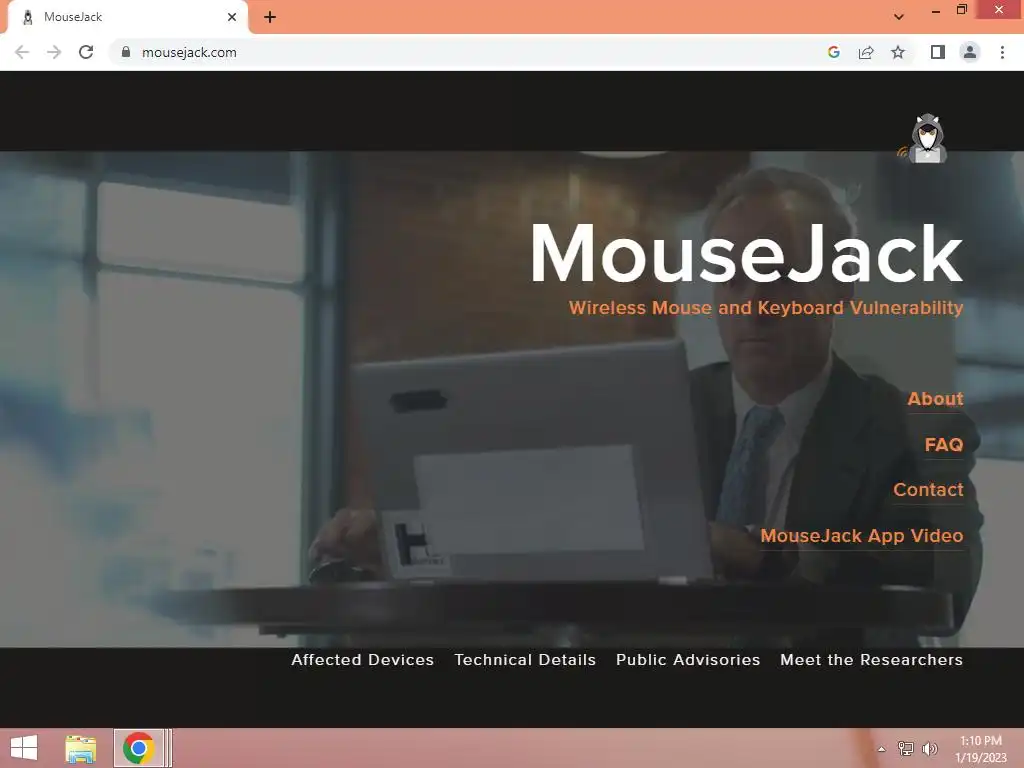
Task: Open the Chrome three-dot menu
Action: (x=1002, y=52)
